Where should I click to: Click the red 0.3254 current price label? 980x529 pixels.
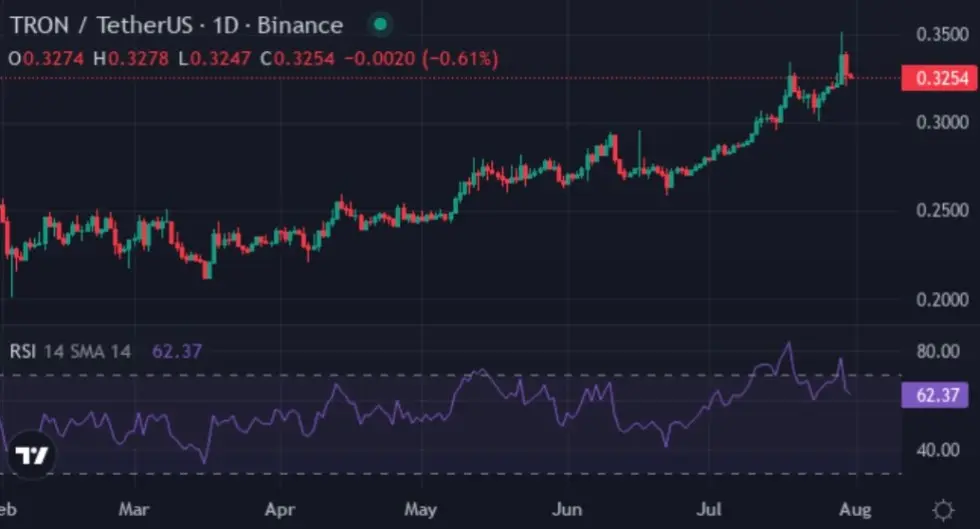(939, 78)
